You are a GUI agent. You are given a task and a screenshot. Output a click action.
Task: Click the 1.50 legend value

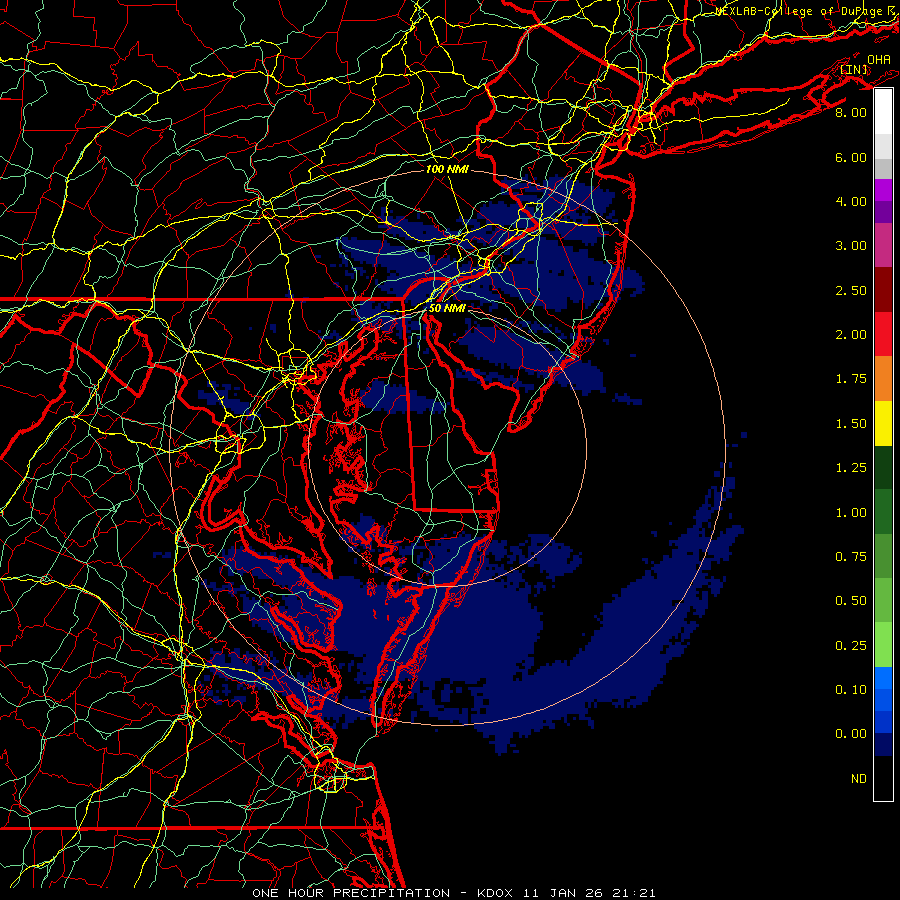(x=851, y=424)
